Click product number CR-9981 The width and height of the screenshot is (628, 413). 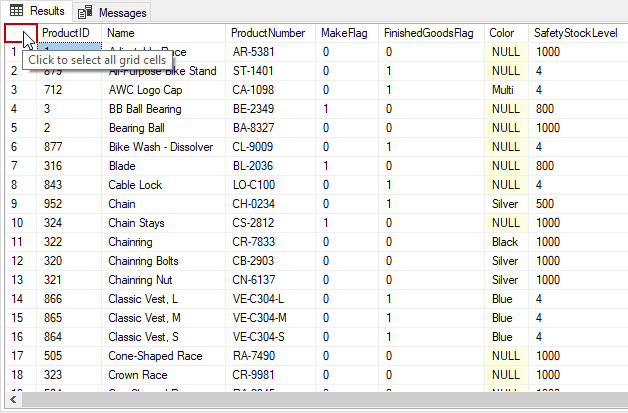(271, 375)
